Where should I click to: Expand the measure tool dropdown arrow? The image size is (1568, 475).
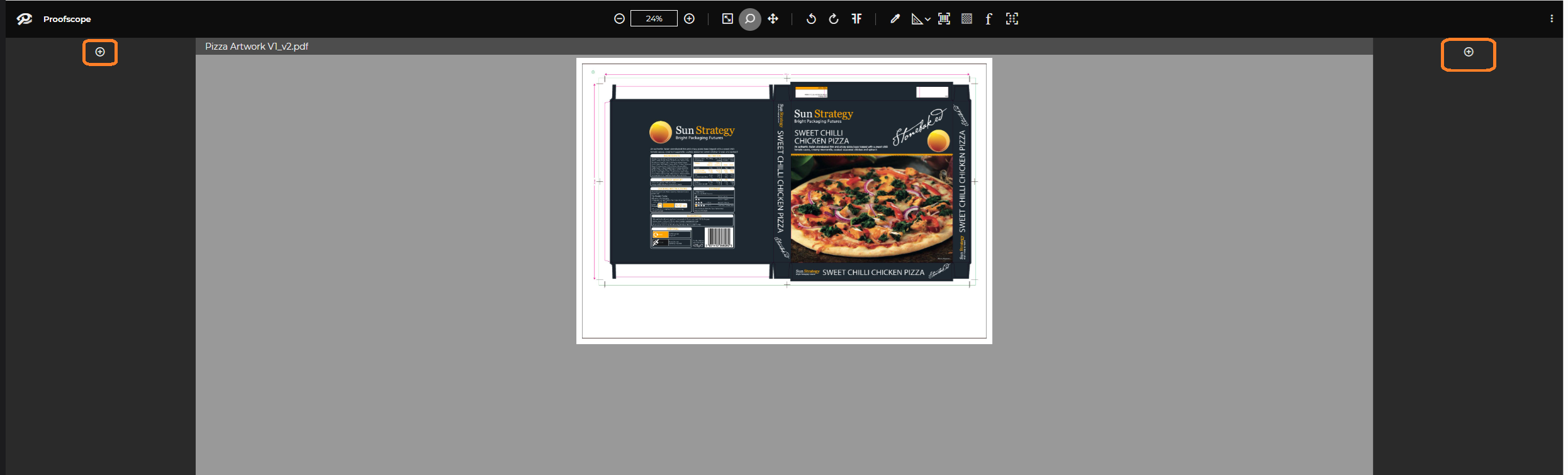pyautogui.click(x=928, y=20)
